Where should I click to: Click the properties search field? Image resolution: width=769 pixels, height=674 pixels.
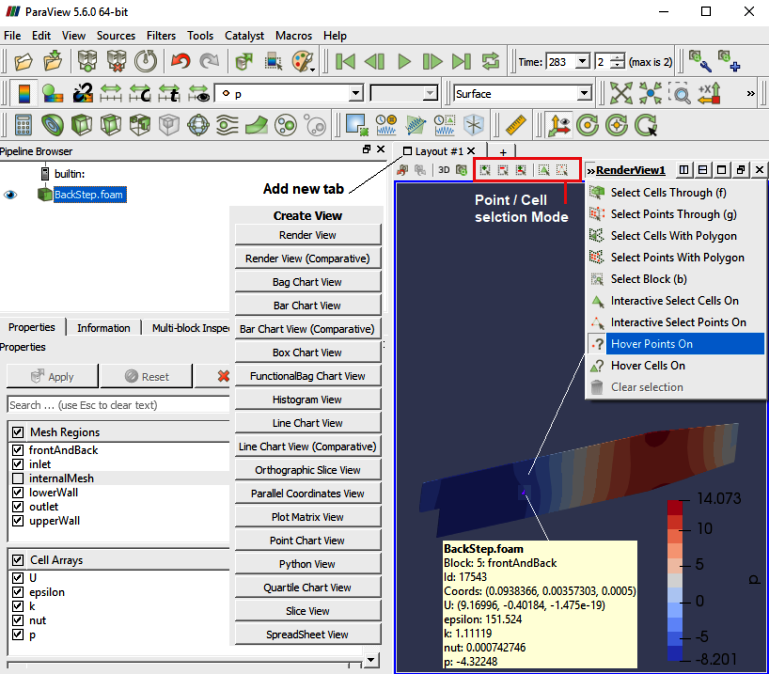pos(119,405)
